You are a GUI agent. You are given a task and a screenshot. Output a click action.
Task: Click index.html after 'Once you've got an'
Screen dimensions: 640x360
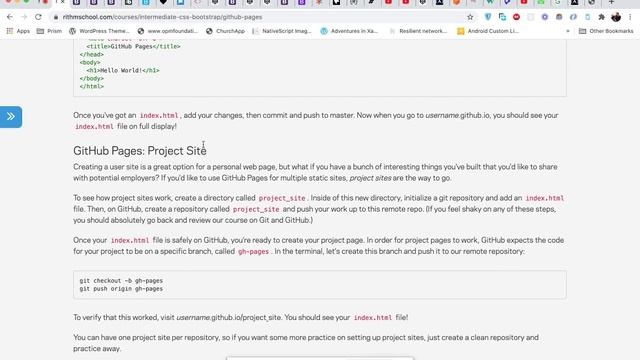(159, 116)
